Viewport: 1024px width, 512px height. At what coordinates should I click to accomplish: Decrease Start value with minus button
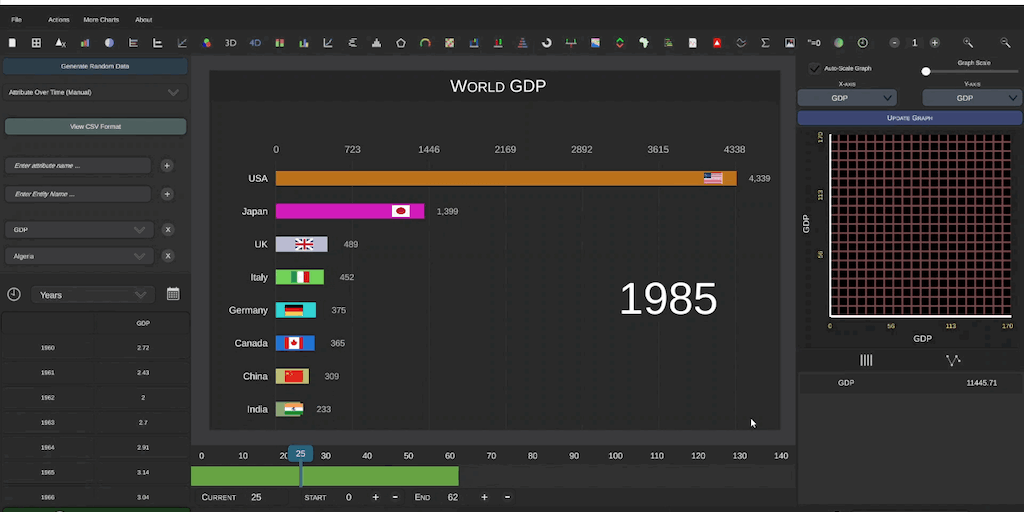[x=395, y=498]
